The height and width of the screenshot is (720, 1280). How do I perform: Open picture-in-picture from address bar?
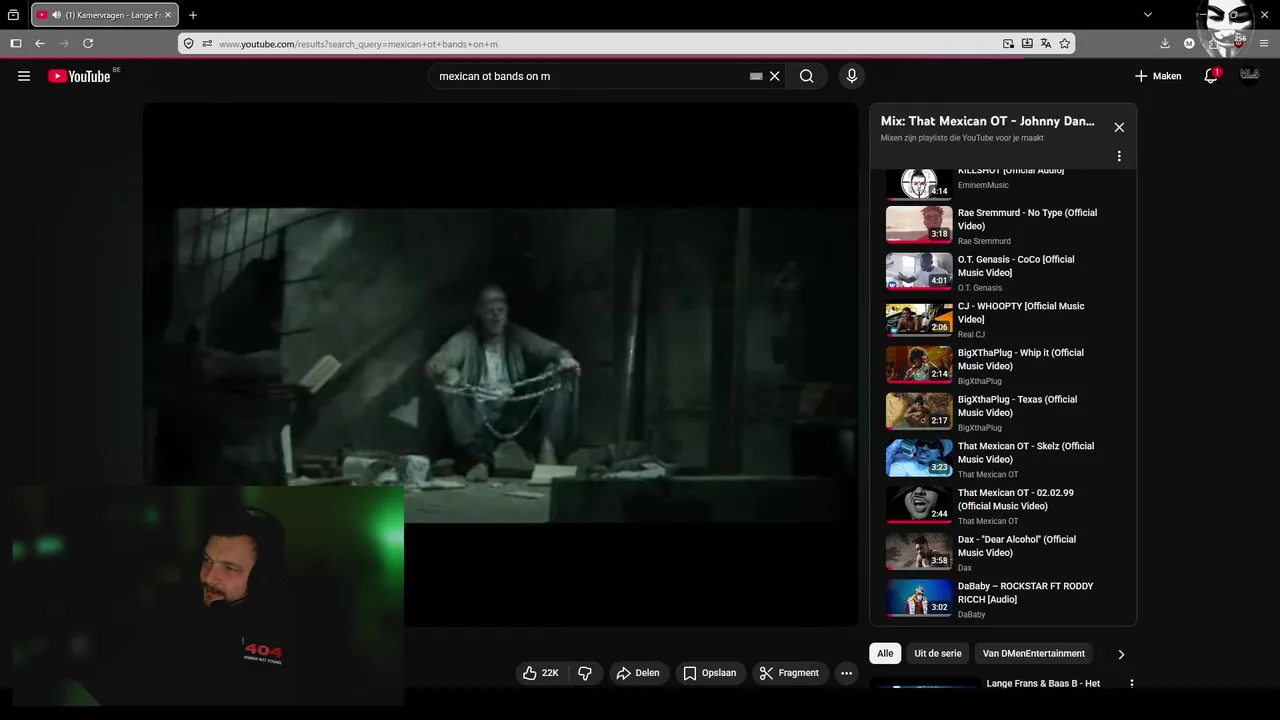pos(1008,44)
